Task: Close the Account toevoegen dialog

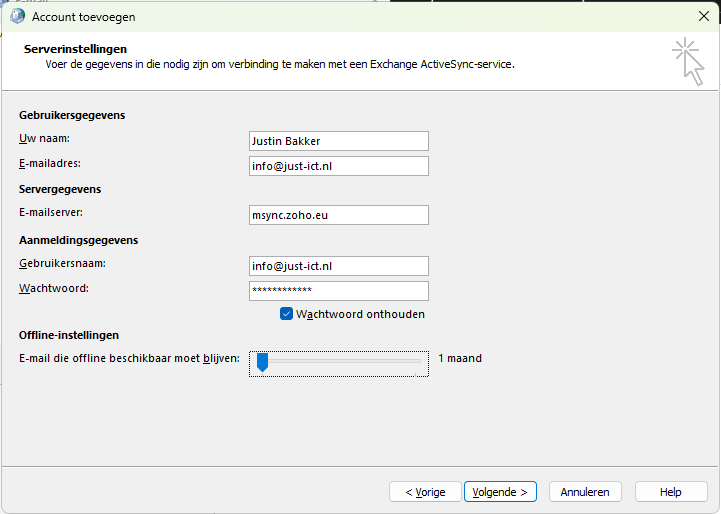Action: pos(703,16)
